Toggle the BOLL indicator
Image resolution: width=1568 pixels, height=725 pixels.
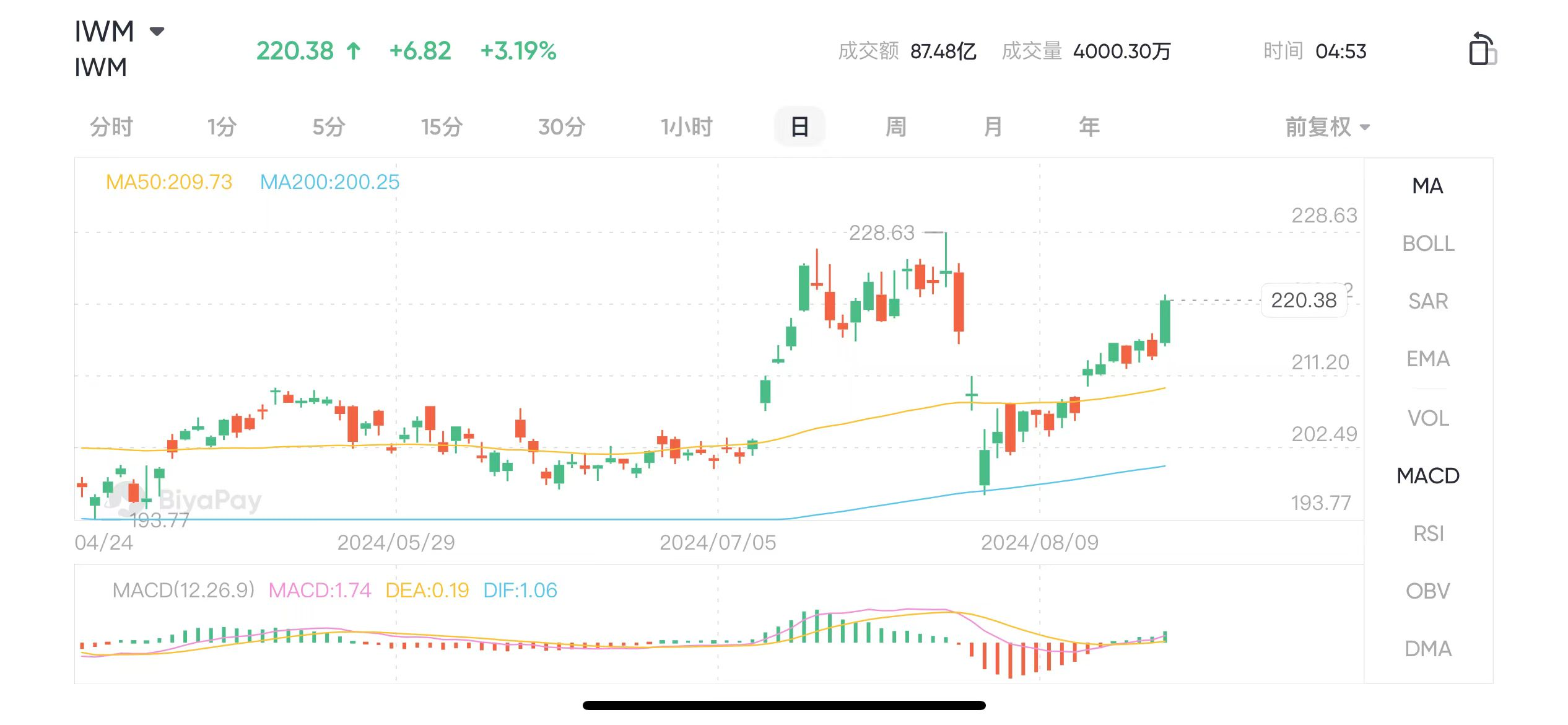tap(1428, 244)
